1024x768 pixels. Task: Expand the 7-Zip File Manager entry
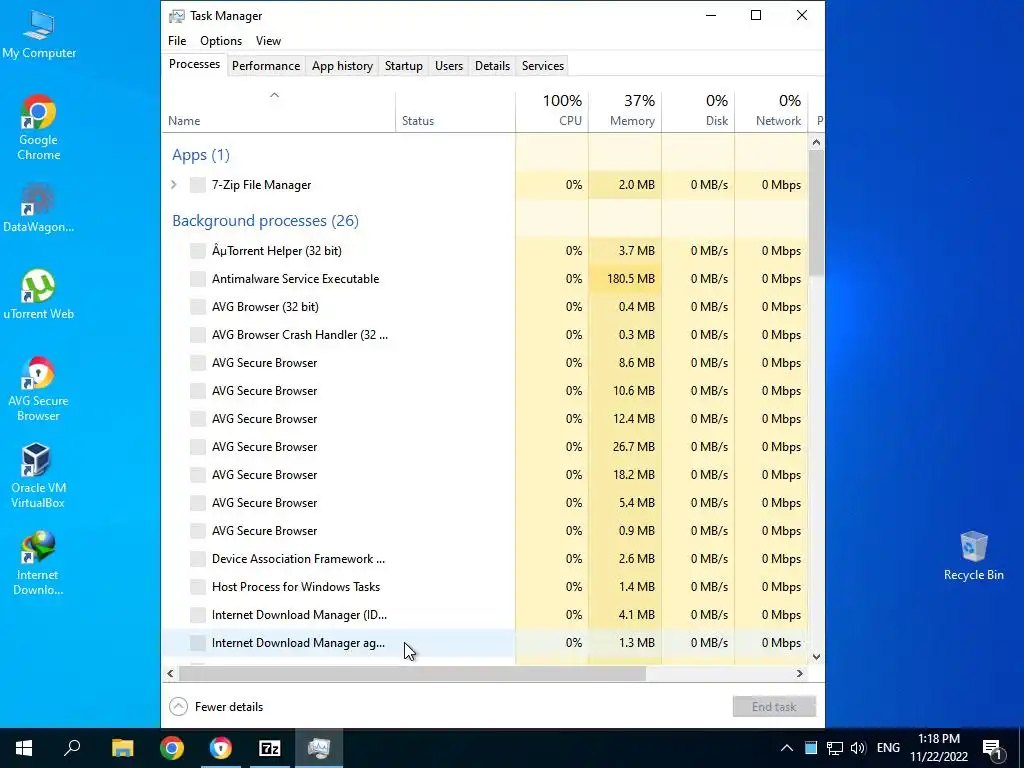point(174,185)
